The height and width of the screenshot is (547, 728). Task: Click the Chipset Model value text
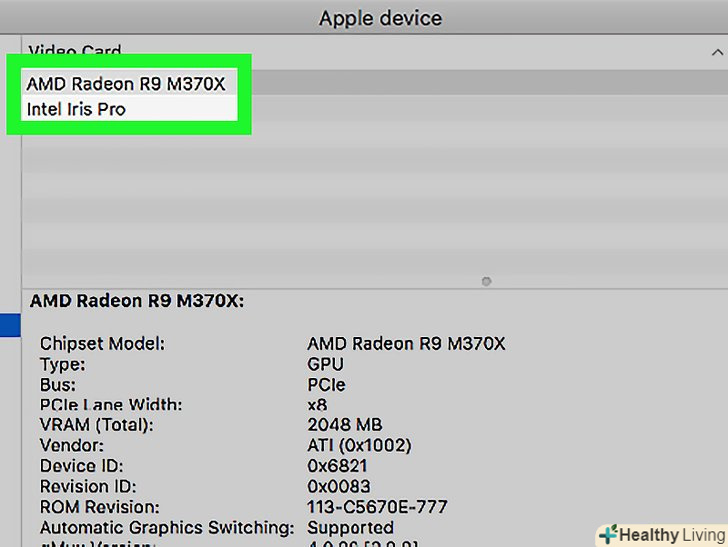pos(406,343)
